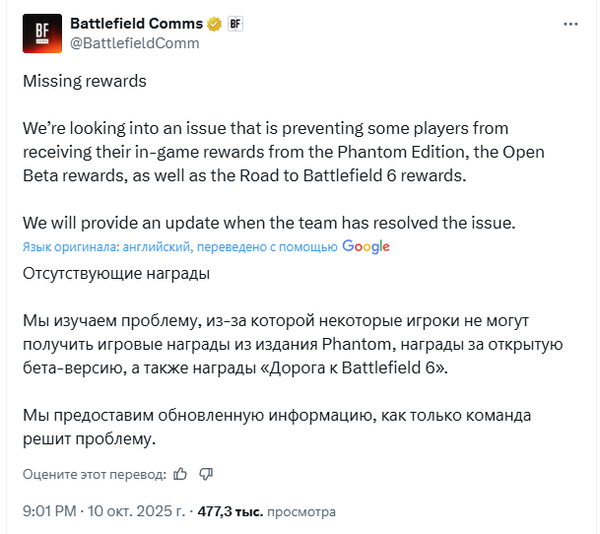This screenshot has height=534, width=600.
Task: Click the 'Оцените этот перевод:' label
Action: pos(94,473)
